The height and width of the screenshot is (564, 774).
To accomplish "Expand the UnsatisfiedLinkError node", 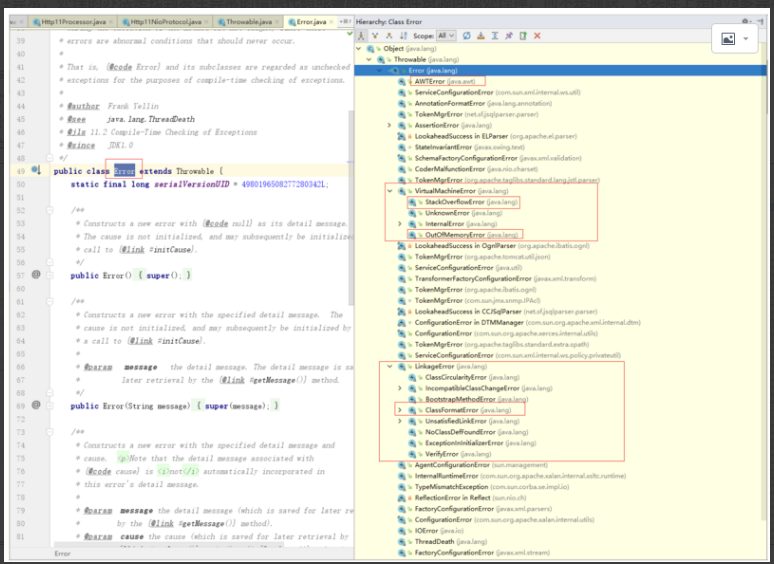I will [x=400, y=421].
